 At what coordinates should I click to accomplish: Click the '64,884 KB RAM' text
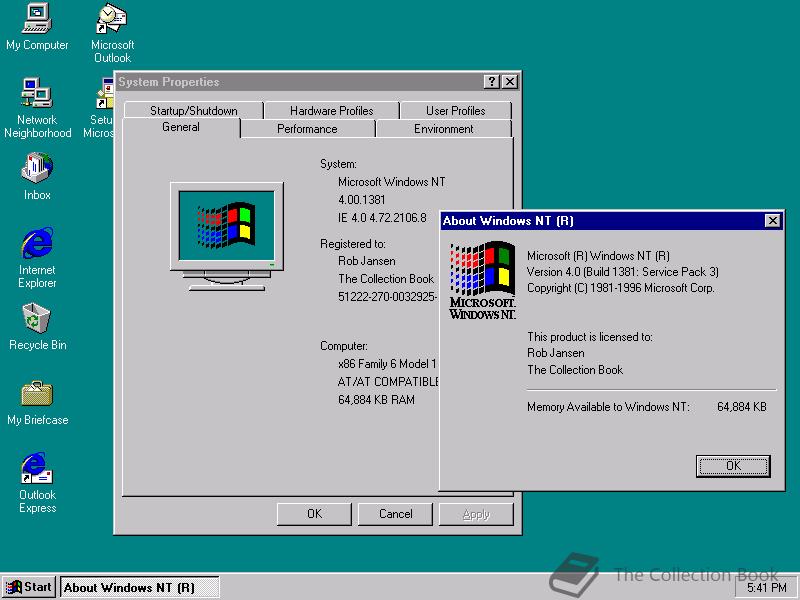[376, 399]
